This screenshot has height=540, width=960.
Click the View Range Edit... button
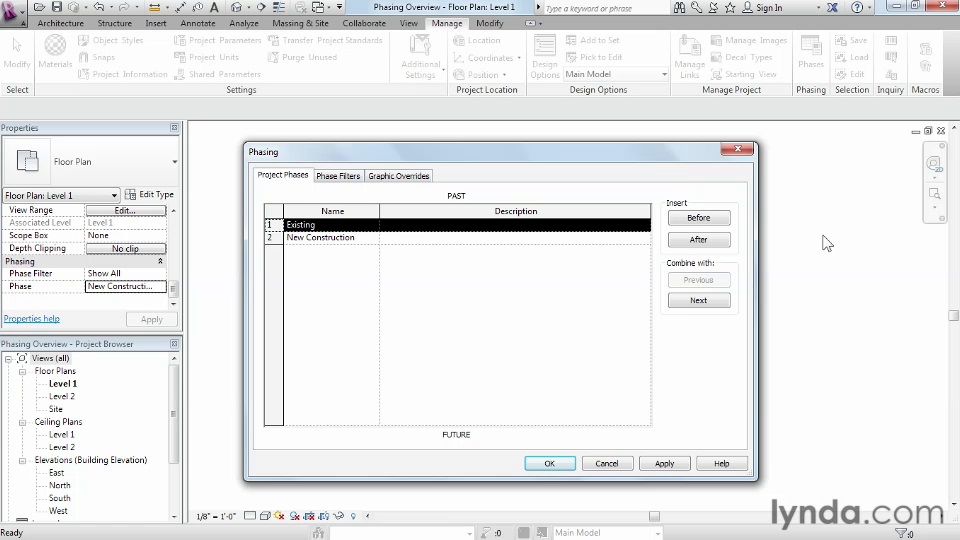[x=126, y=210]
